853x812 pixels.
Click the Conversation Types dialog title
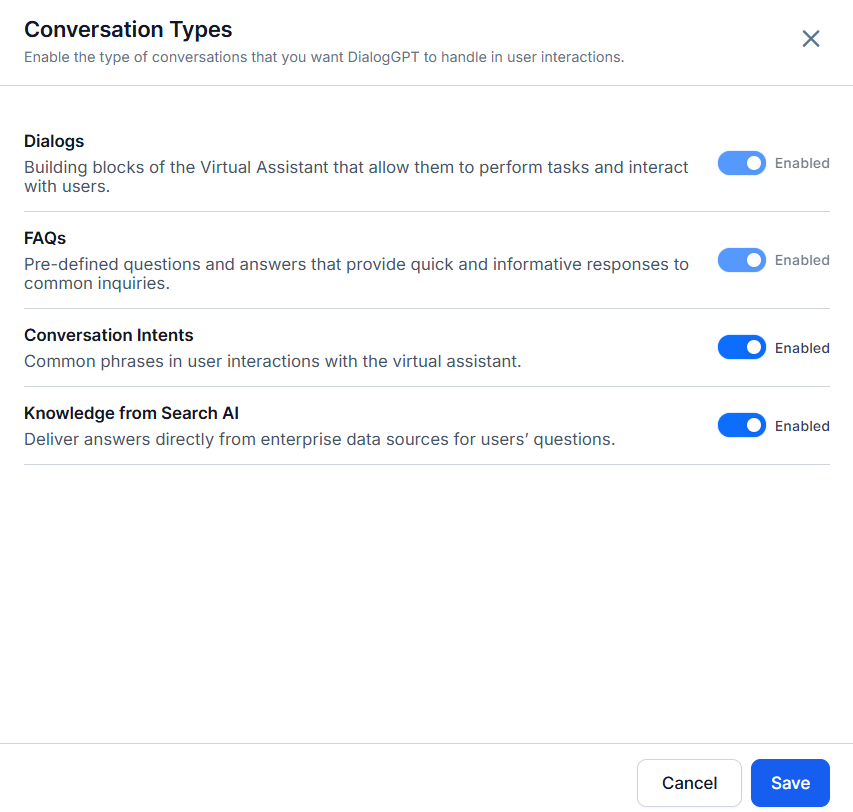point(128,30)
